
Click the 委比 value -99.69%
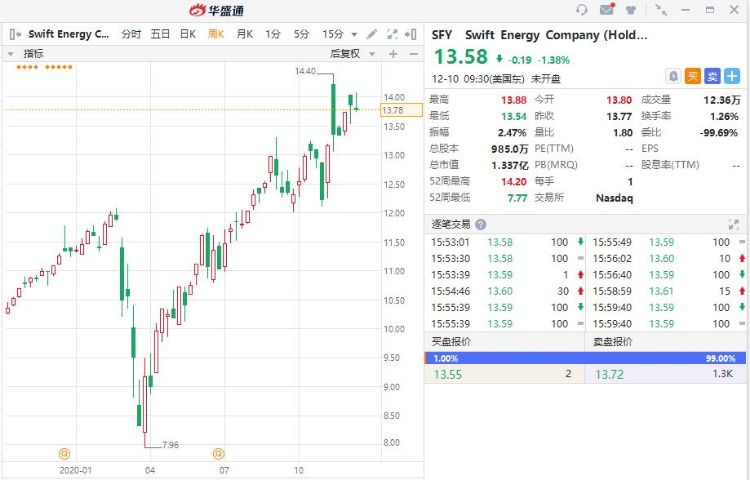719,132
